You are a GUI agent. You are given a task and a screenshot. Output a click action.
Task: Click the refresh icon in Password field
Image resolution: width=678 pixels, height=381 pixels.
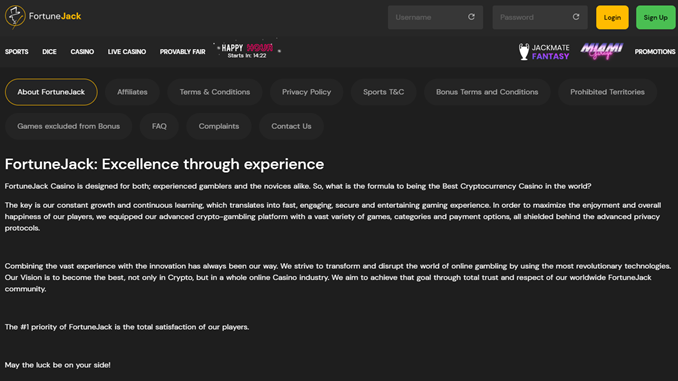pos(576,17)
